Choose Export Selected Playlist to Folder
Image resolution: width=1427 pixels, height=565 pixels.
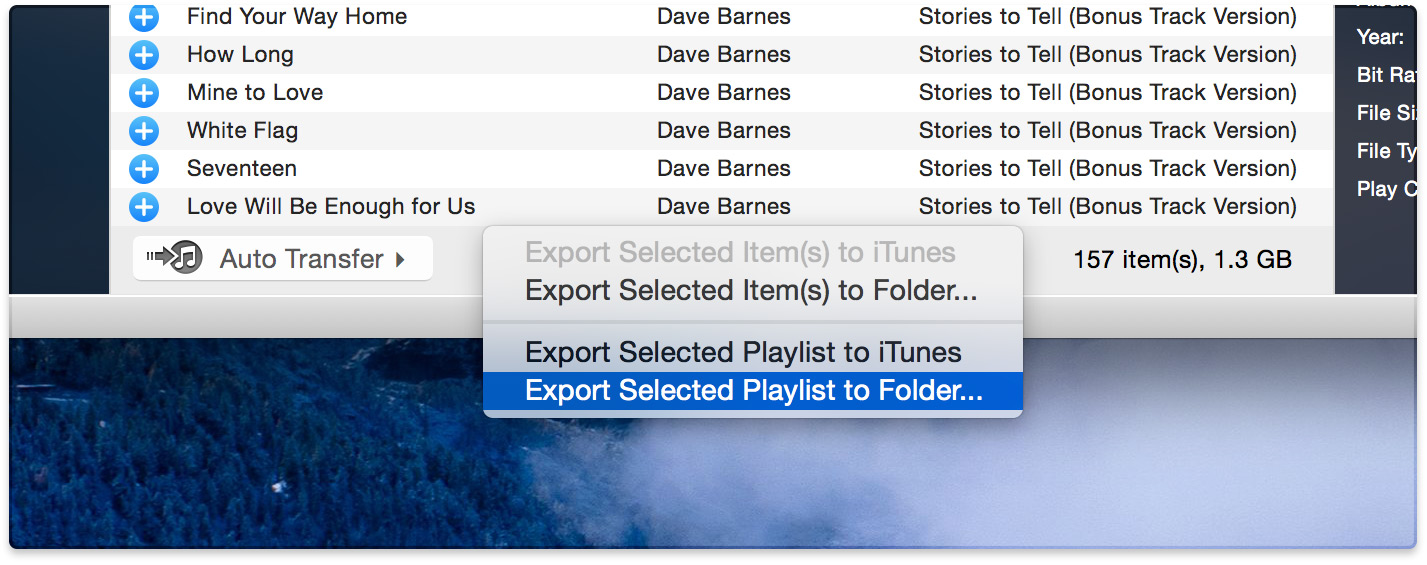point(753,391)
